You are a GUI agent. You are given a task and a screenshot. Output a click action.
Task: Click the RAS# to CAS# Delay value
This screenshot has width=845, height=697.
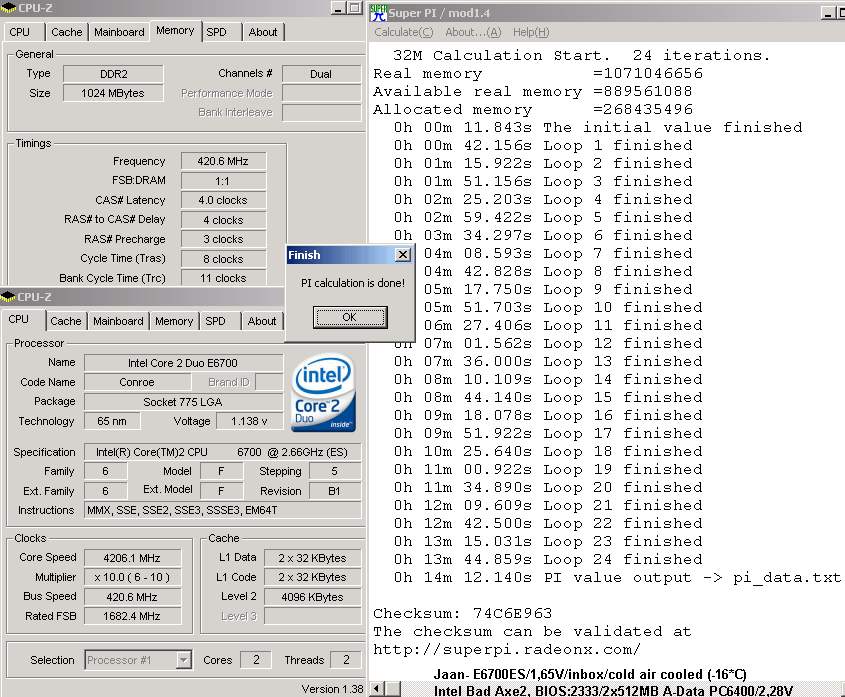[223, 220]
